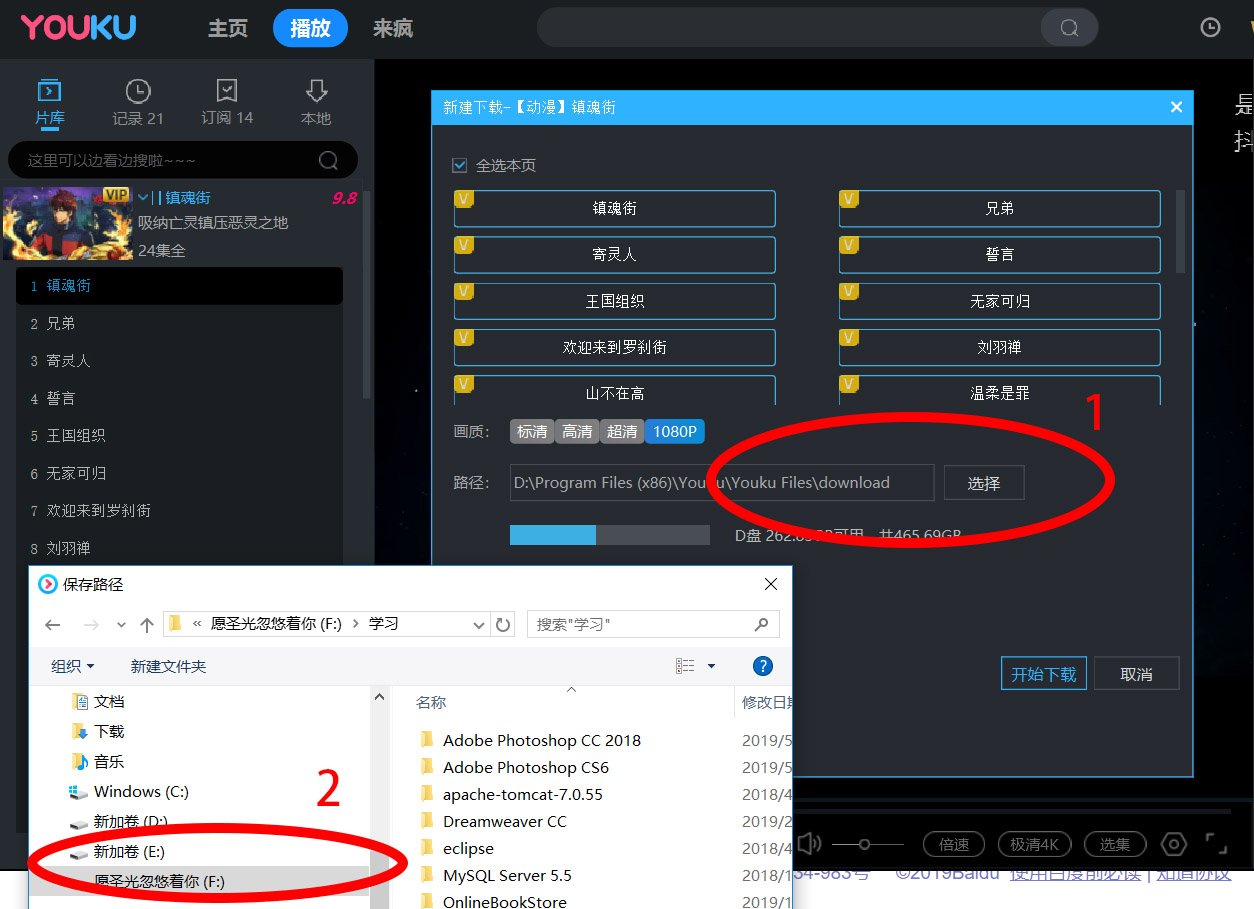This screenshot has height=909, width=1254.
Task: Open player settings gear icon
Action: [x=1174, y=845]
